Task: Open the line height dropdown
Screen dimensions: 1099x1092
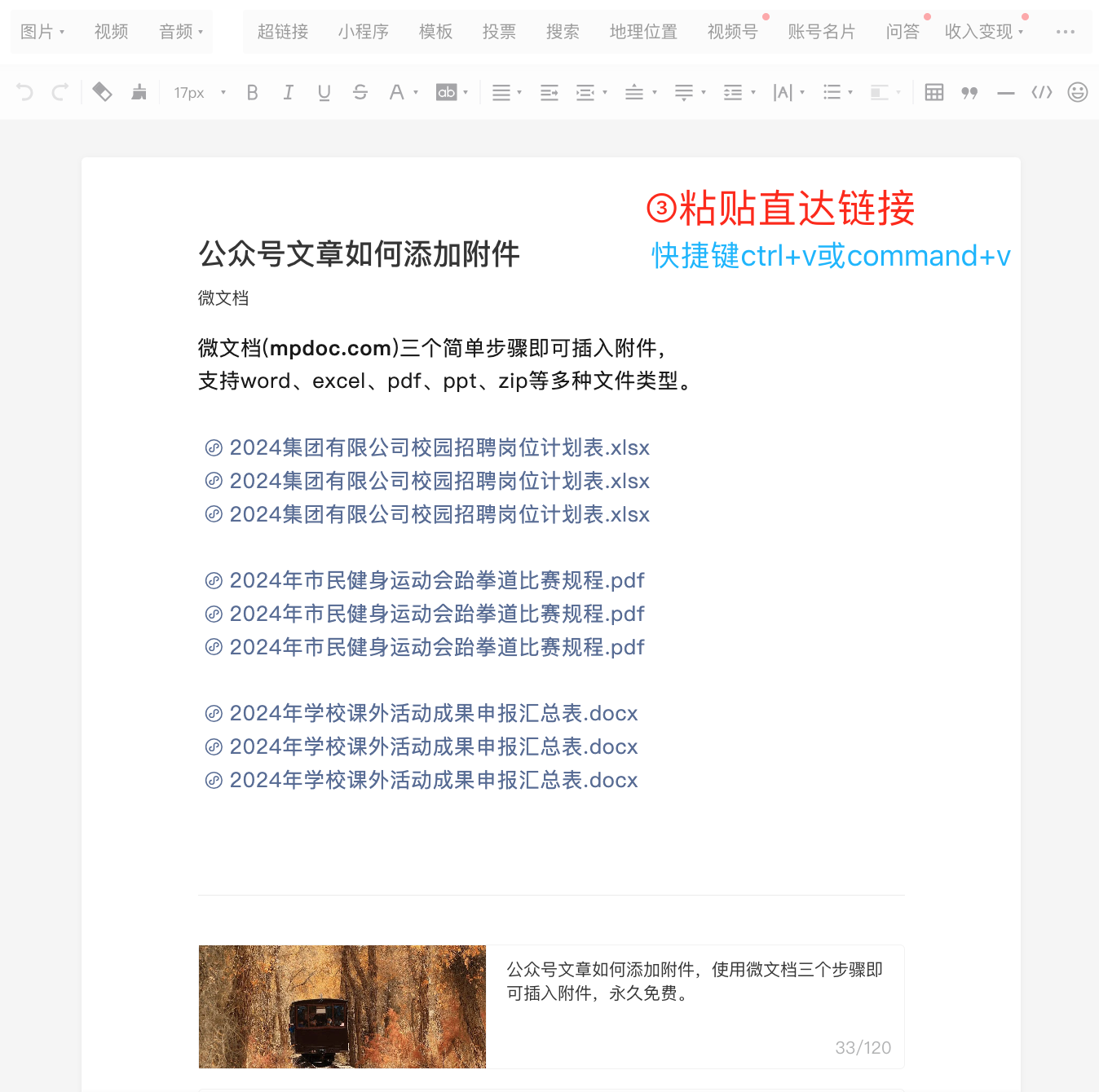Action: [x=739, y=92]
